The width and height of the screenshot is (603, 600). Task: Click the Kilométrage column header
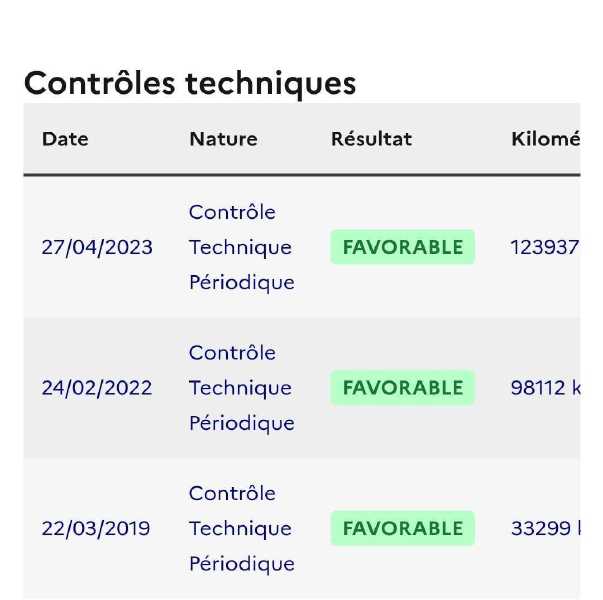(546, 139)
